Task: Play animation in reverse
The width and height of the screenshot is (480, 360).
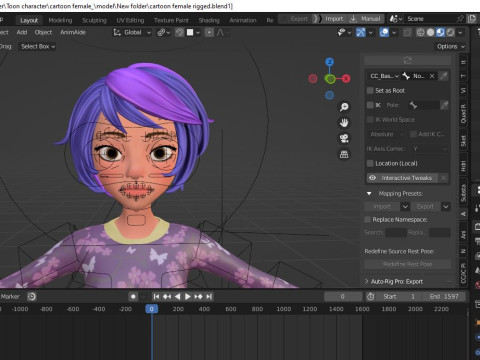Action: point(177,296)
